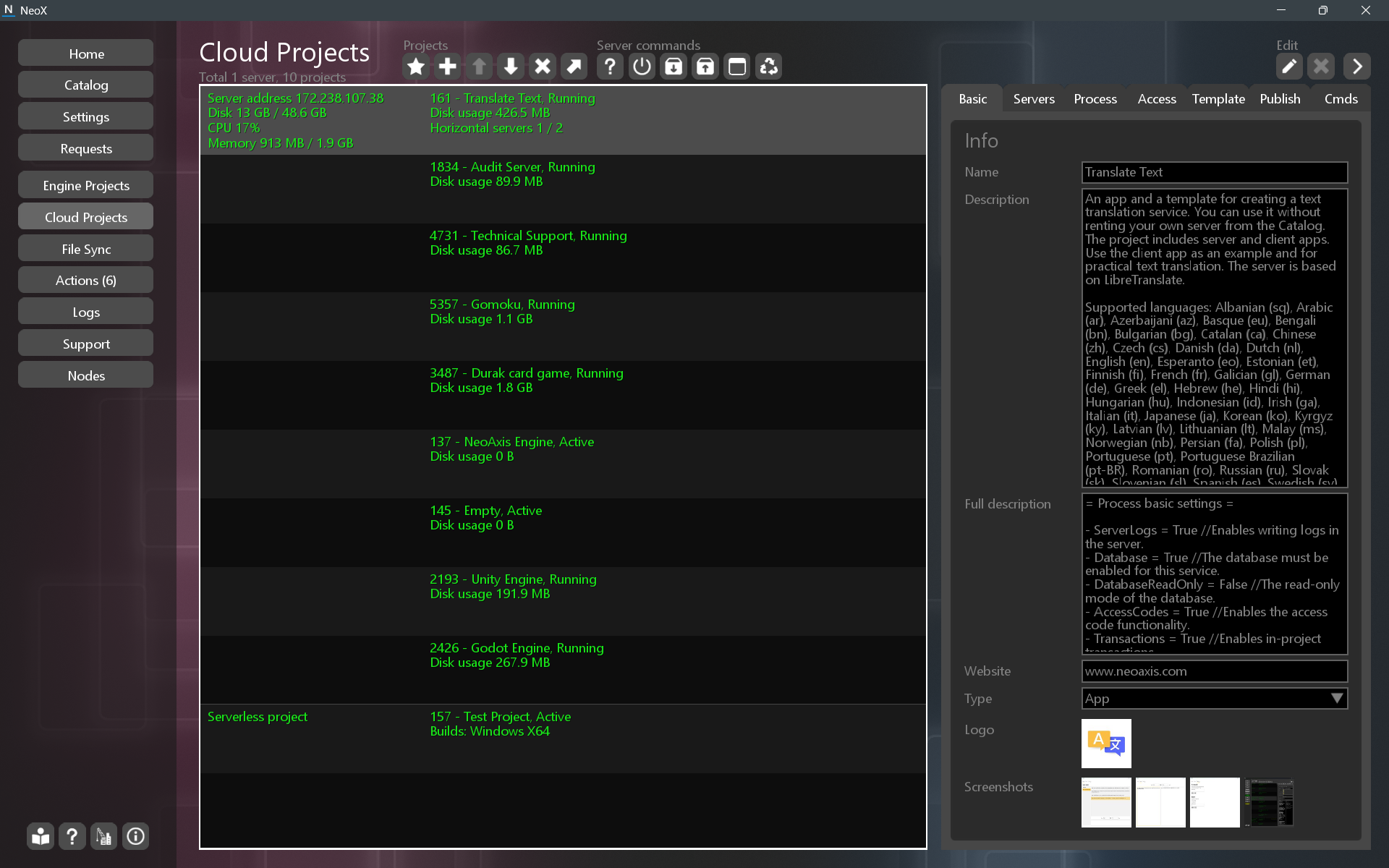The height and width of the screenshot is (868, 1389).
Task: Switch to the Servers tab
Action: point(1033,99)
